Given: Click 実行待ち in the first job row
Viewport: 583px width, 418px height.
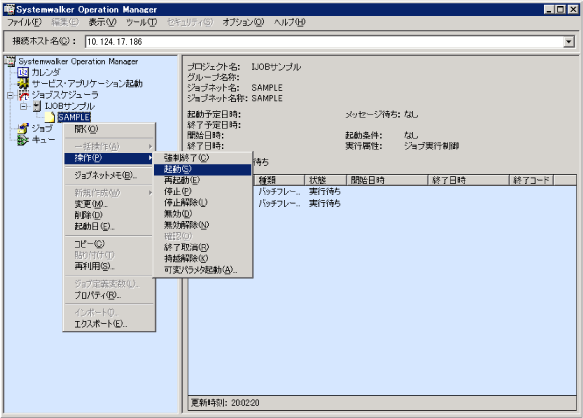Looking at the screenshot, I should pos(325,192).
